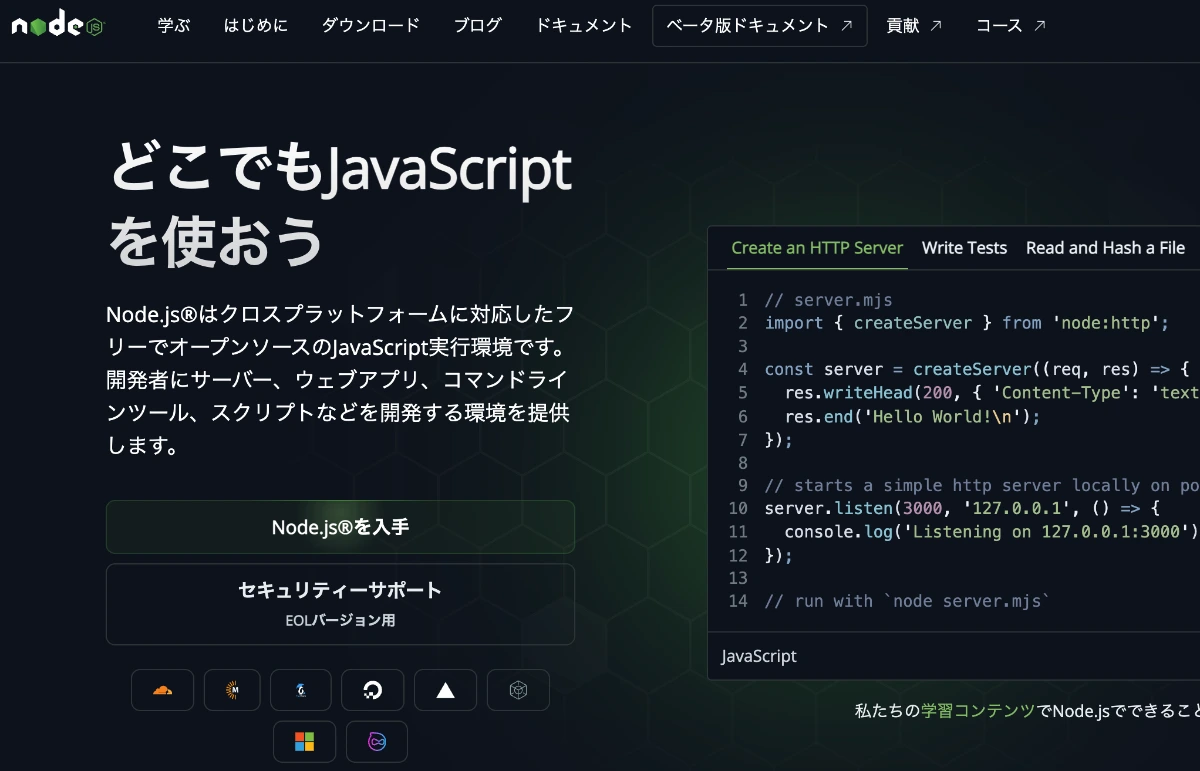Open the ドキュメント navigation link
This screenshot has height=771, width=1200.
584,26
